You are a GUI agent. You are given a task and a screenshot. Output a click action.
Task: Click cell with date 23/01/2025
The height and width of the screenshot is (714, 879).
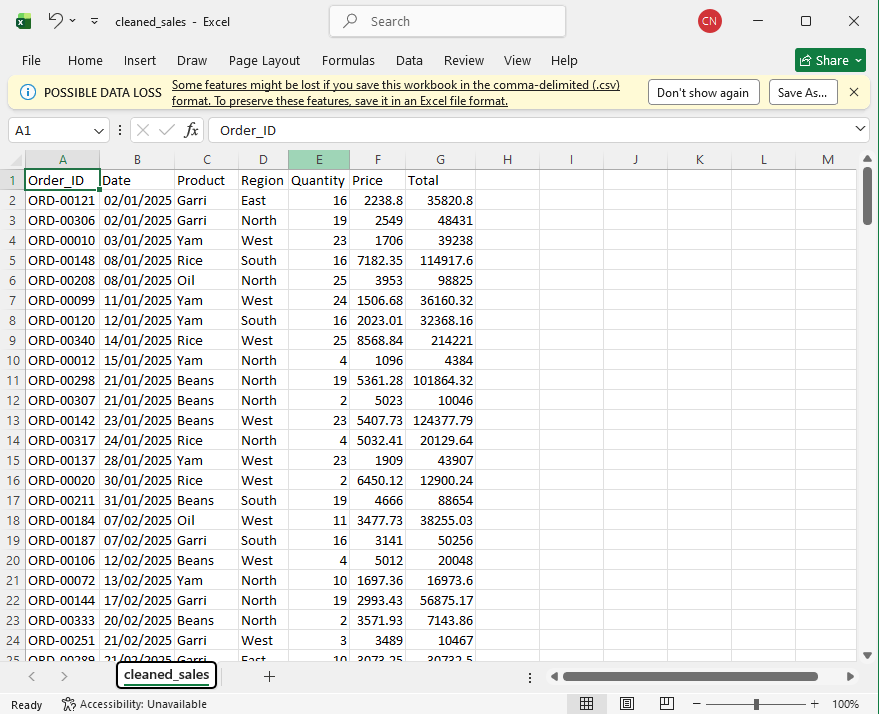[137, 420]
